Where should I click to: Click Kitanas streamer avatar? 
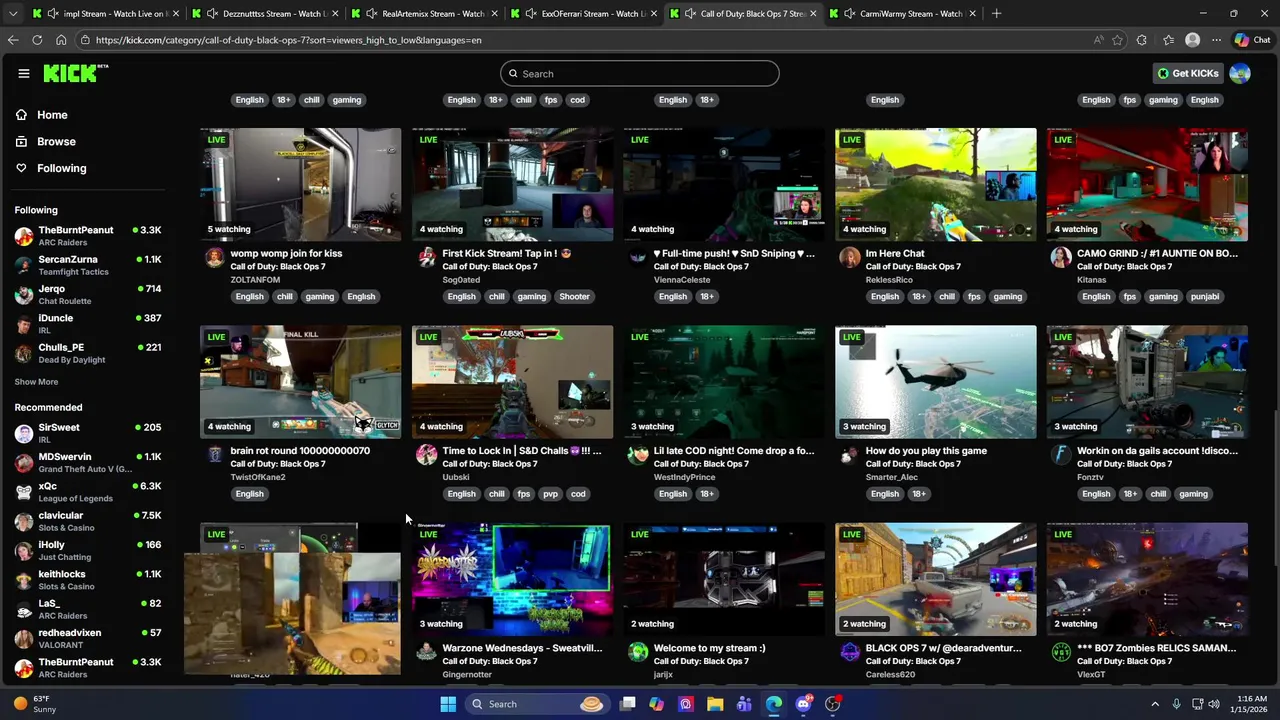(1061, 258)
